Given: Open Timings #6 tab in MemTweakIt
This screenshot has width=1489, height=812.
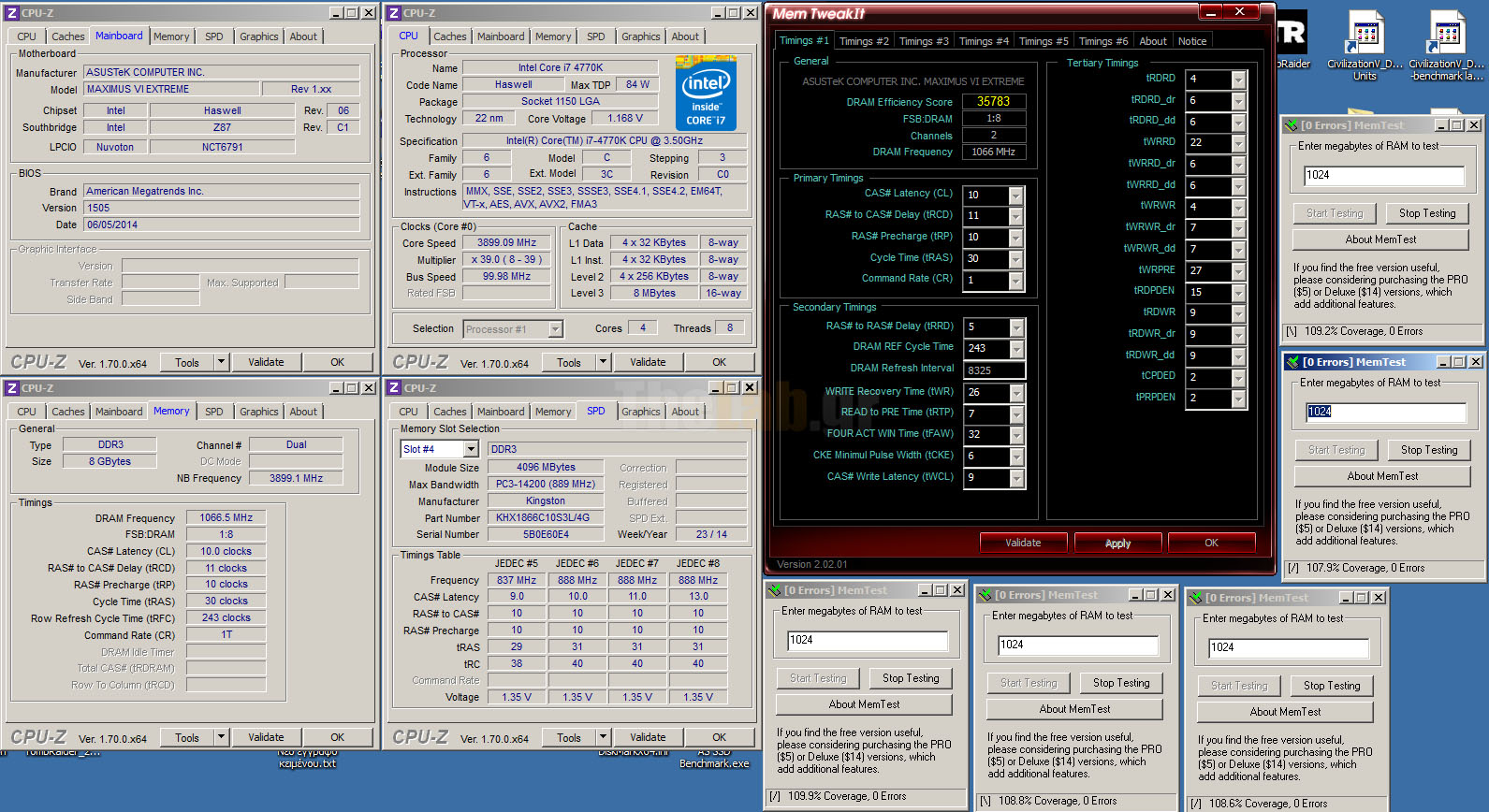Looking at the screenshot, I should pos(1103,41).
